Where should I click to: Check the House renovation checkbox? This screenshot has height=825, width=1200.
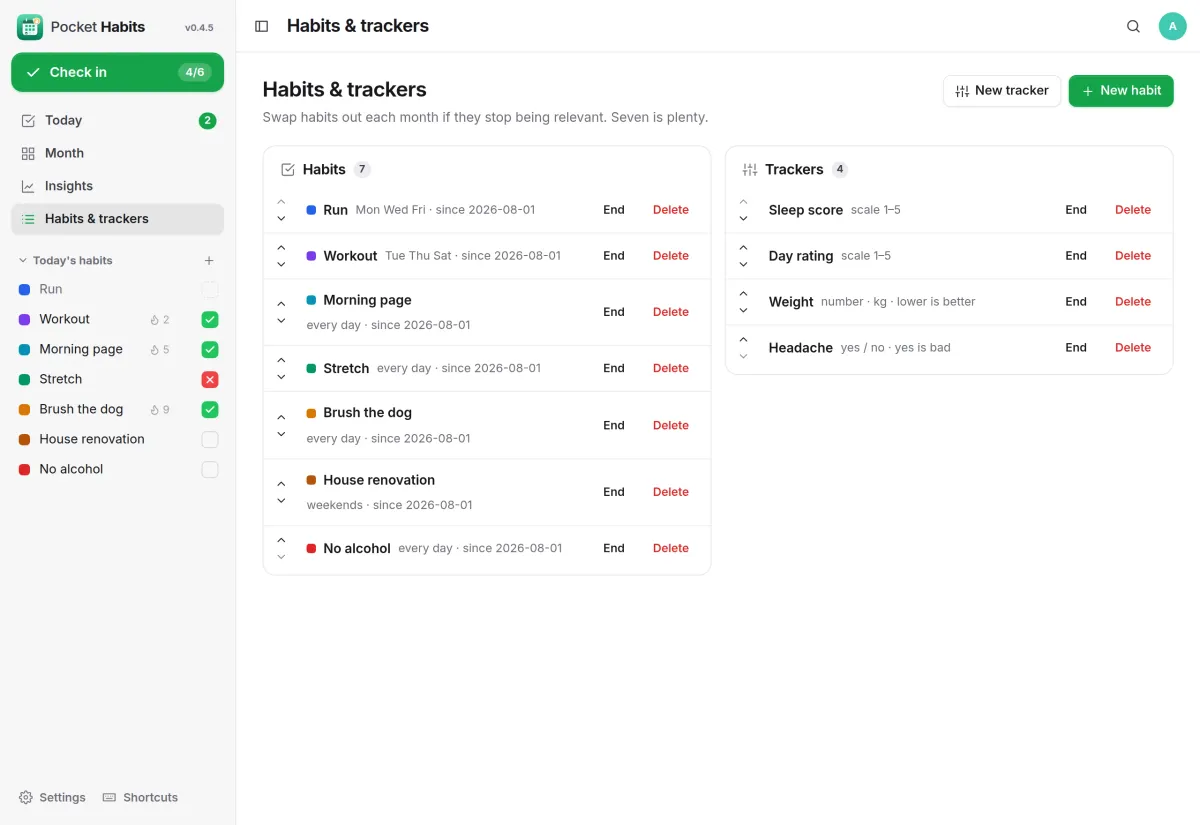(210, 440)
